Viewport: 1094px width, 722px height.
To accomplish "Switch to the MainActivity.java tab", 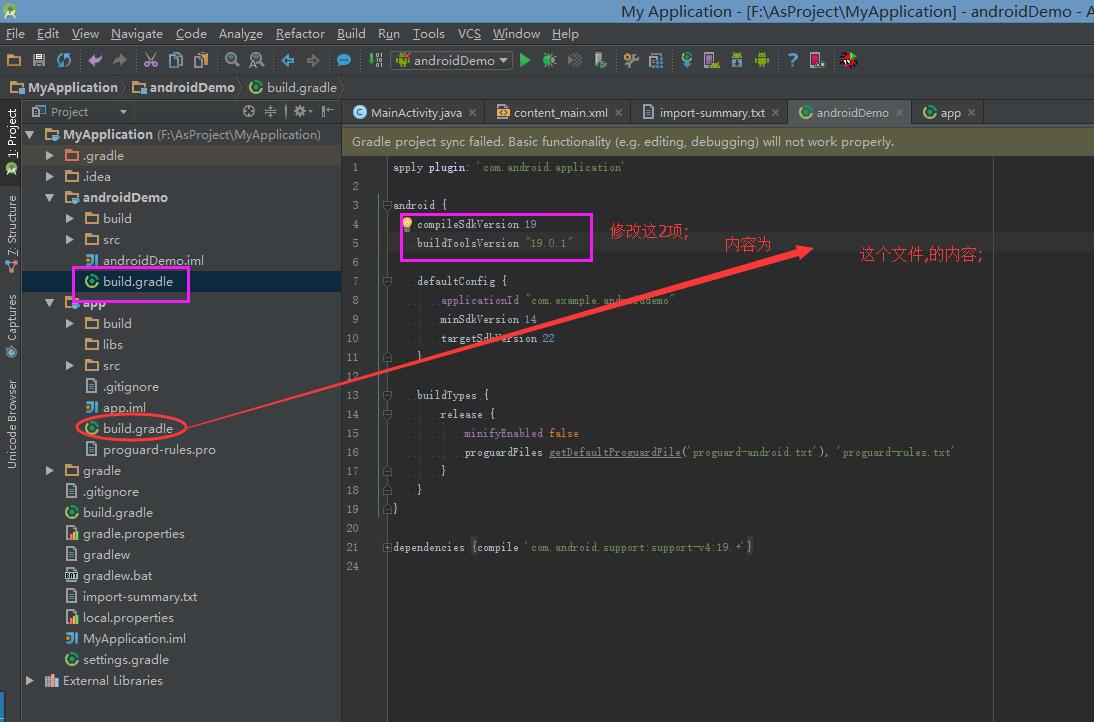I will 416,112.
